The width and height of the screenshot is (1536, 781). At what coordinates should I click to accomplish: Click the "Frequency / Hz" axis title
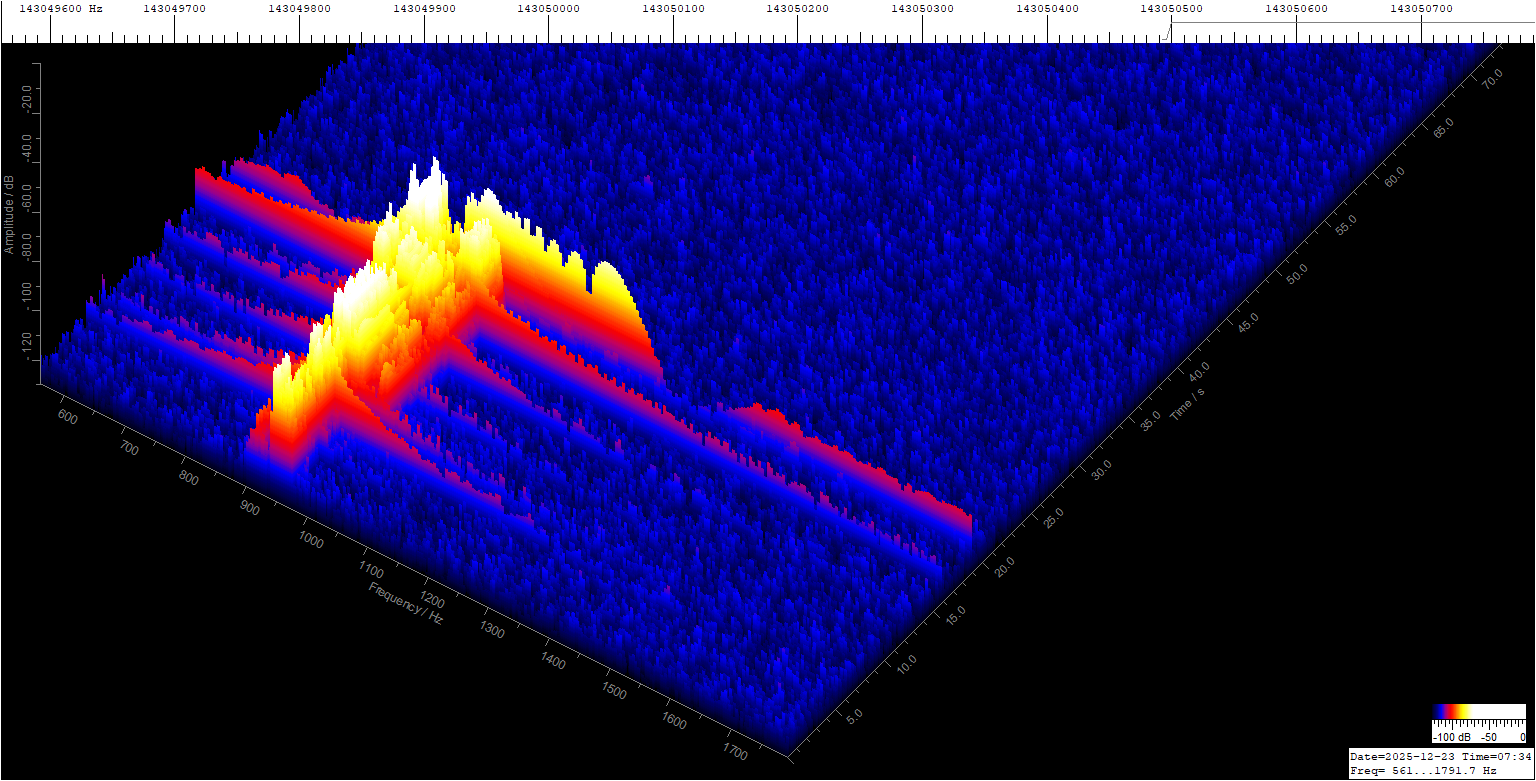406,603
